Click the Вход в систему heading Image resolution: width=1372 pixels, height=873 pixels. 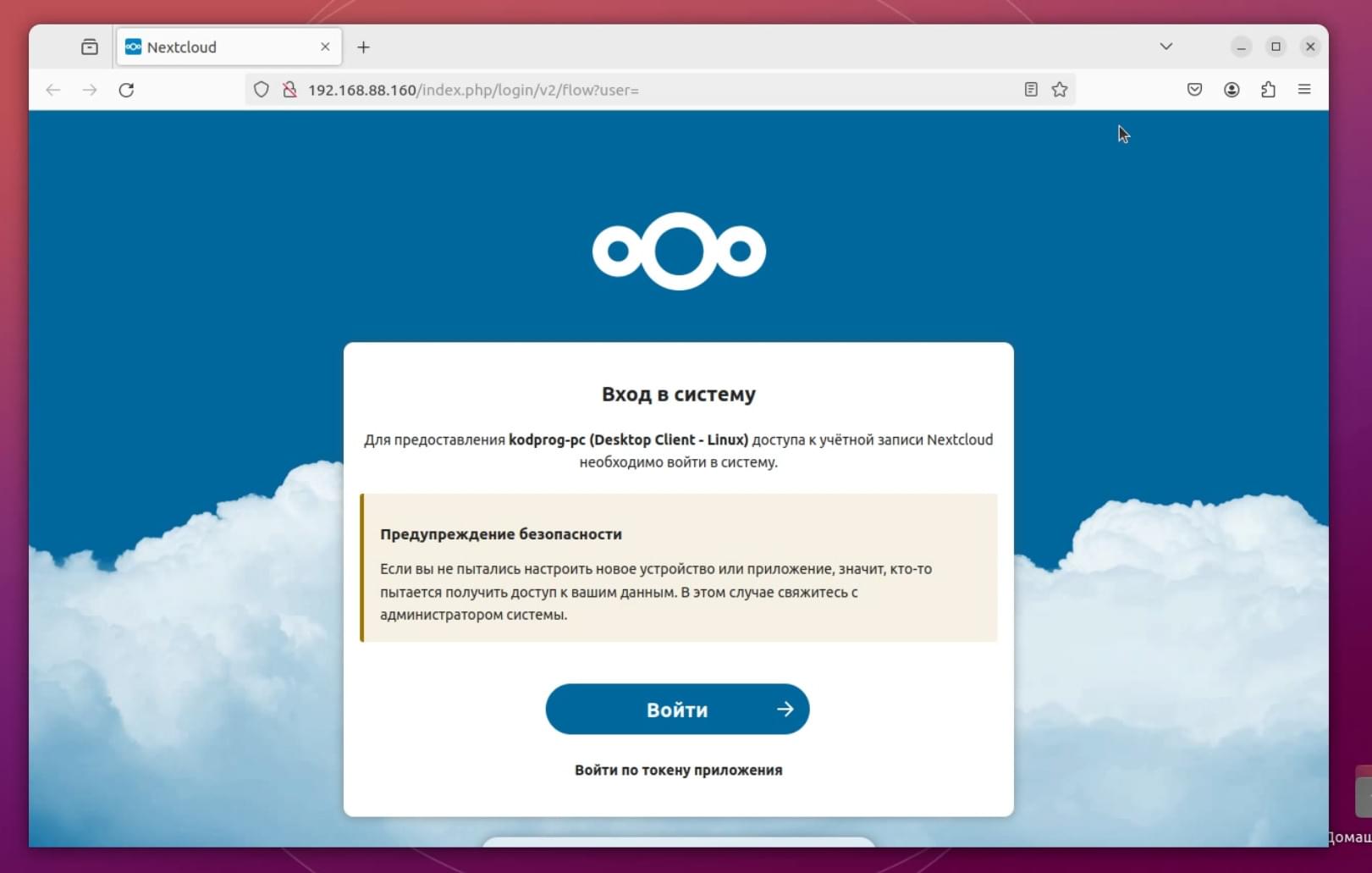pyautogui.click(x=679, y=394)
